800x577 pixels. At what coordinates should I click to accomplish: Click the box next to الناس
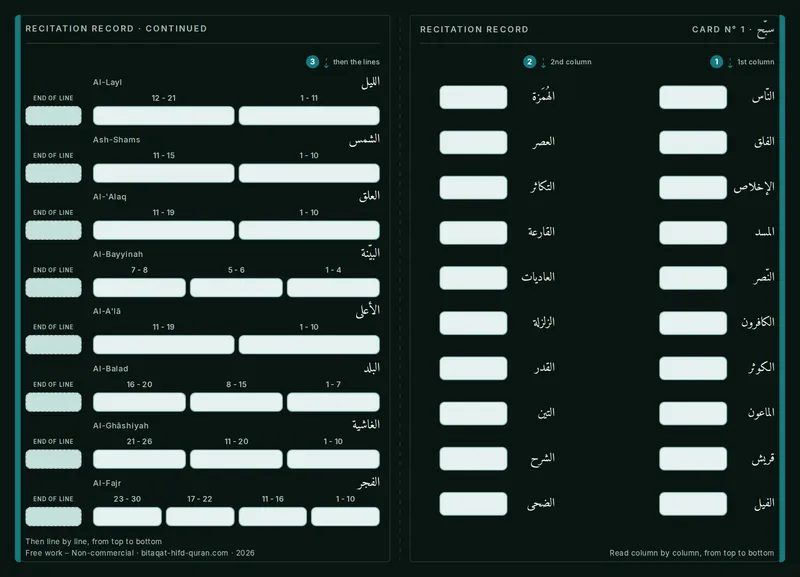click(x=693, y=97)
